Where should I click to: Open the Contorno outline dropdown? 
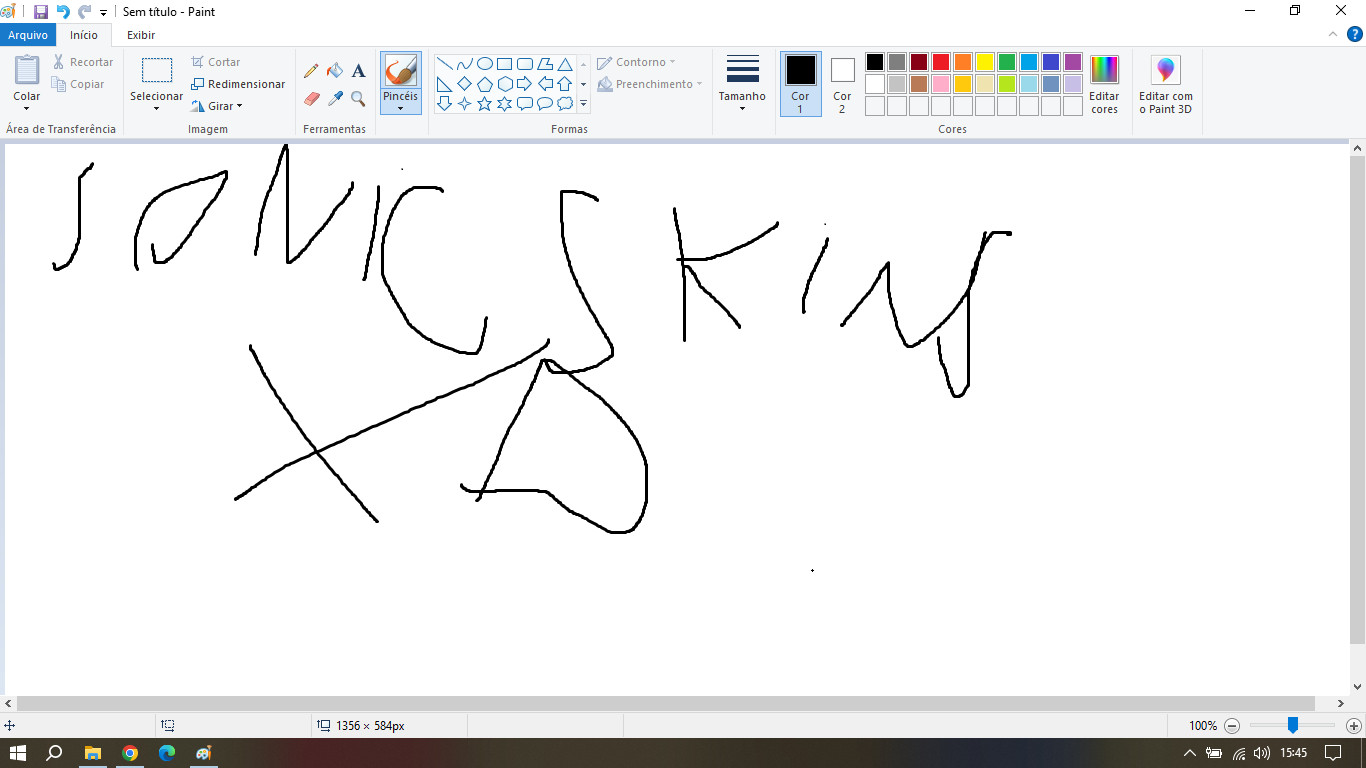tap(636, 62)
